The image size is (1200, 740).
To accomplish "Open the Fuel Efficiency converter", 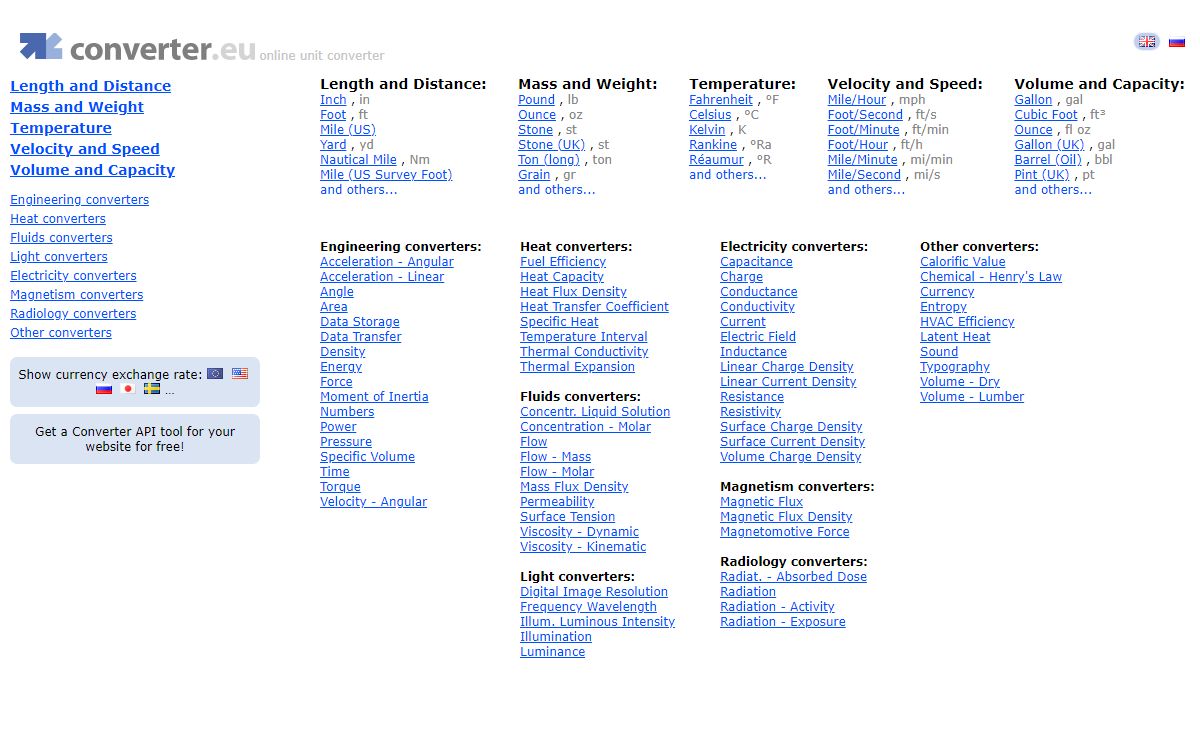I will point(563,262).
